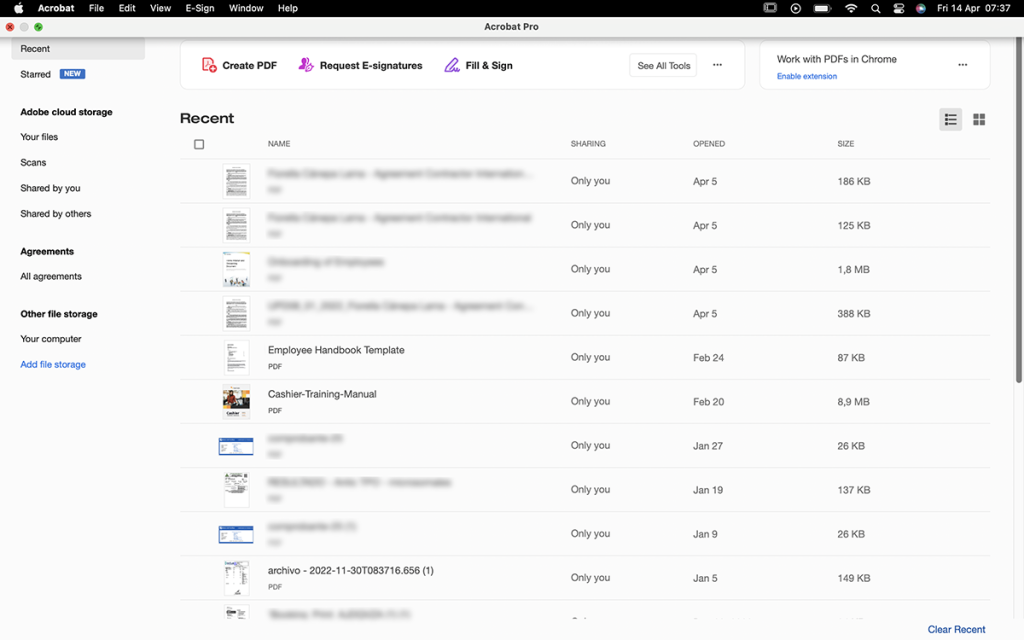Click the 388 KB size value

(x=854, y=313)
